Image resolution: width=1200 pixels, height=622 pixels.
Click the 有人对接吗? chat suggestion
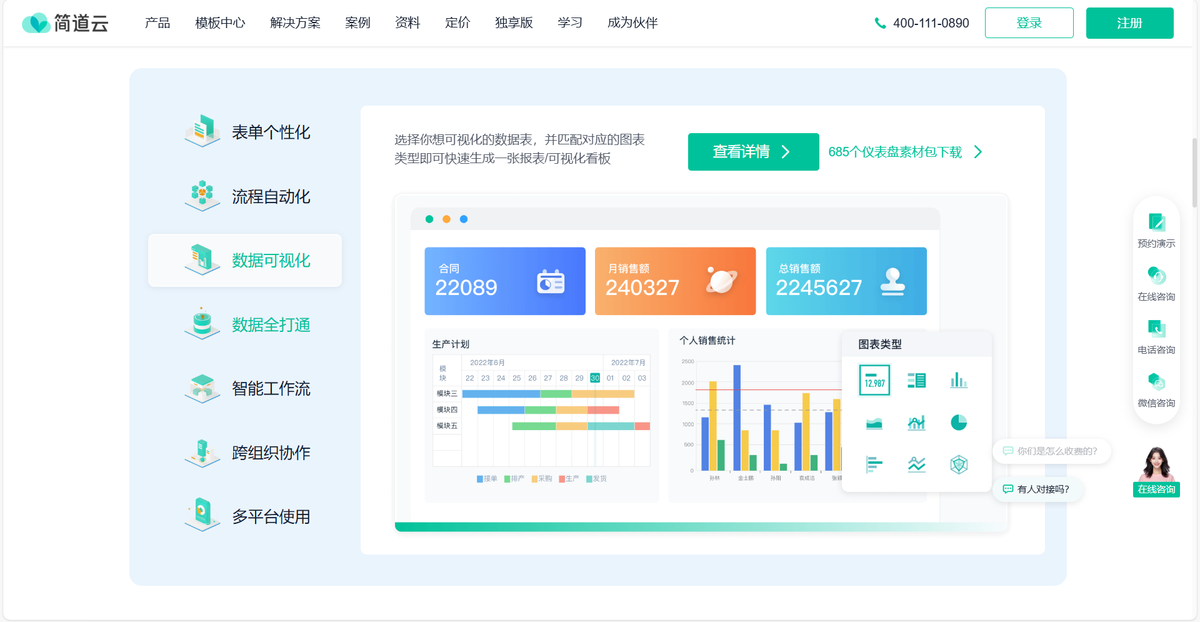(1037, 489)
